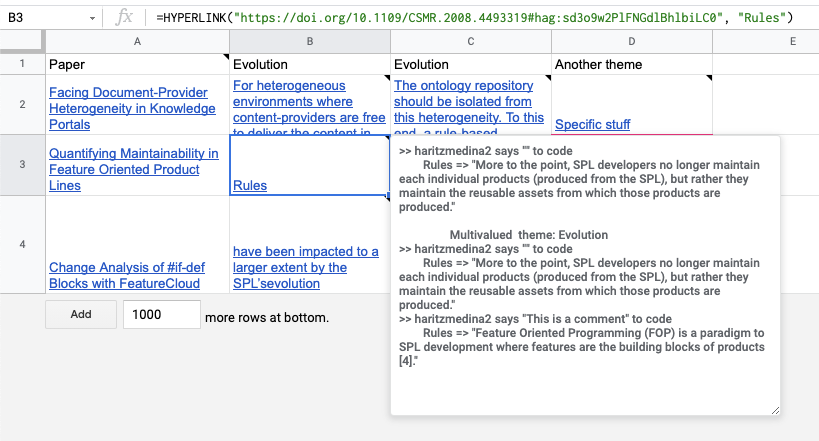Open the have been impacted link
This screenshot has width=819, height=441.
coord(306,268)
